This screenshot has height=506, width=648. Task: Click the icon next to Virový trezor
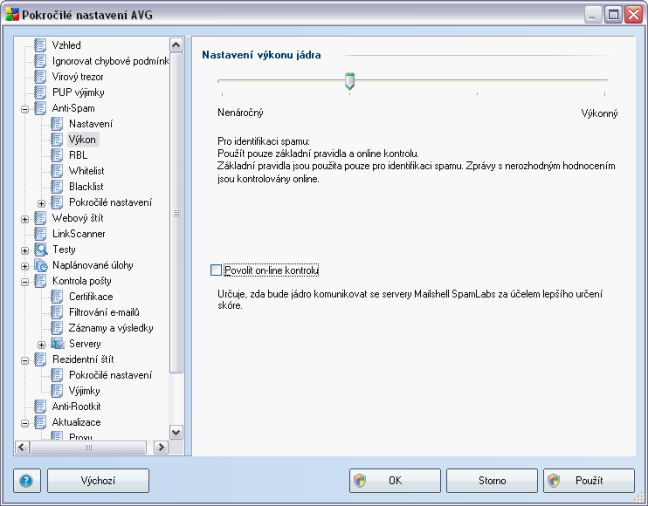click(40, 76)
